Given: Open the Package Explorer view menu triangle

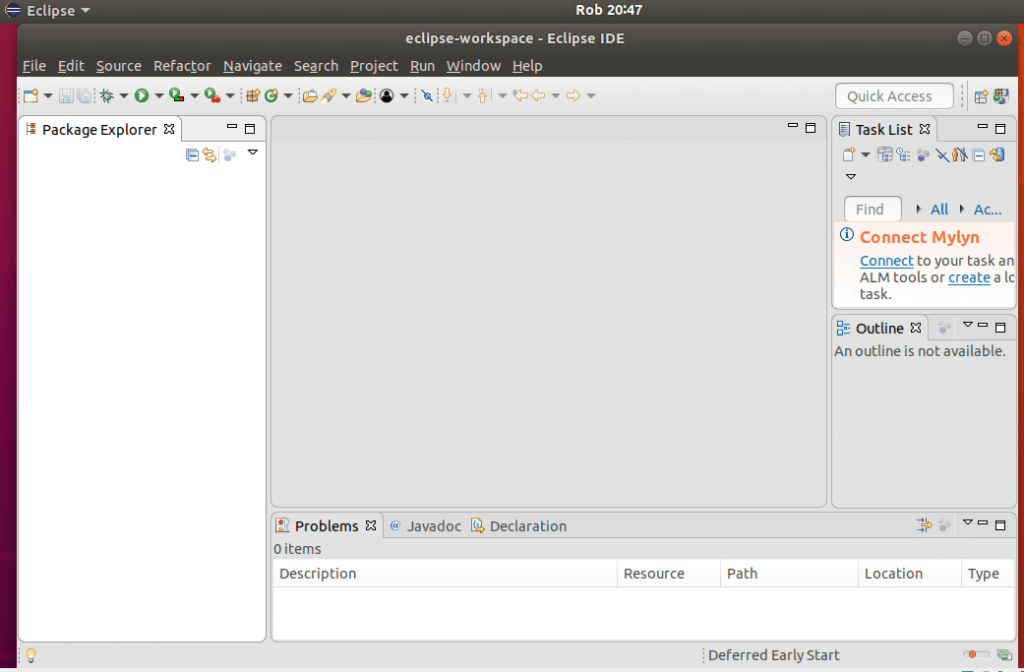Looking at the screenshot, I should [x=252, y=152].
